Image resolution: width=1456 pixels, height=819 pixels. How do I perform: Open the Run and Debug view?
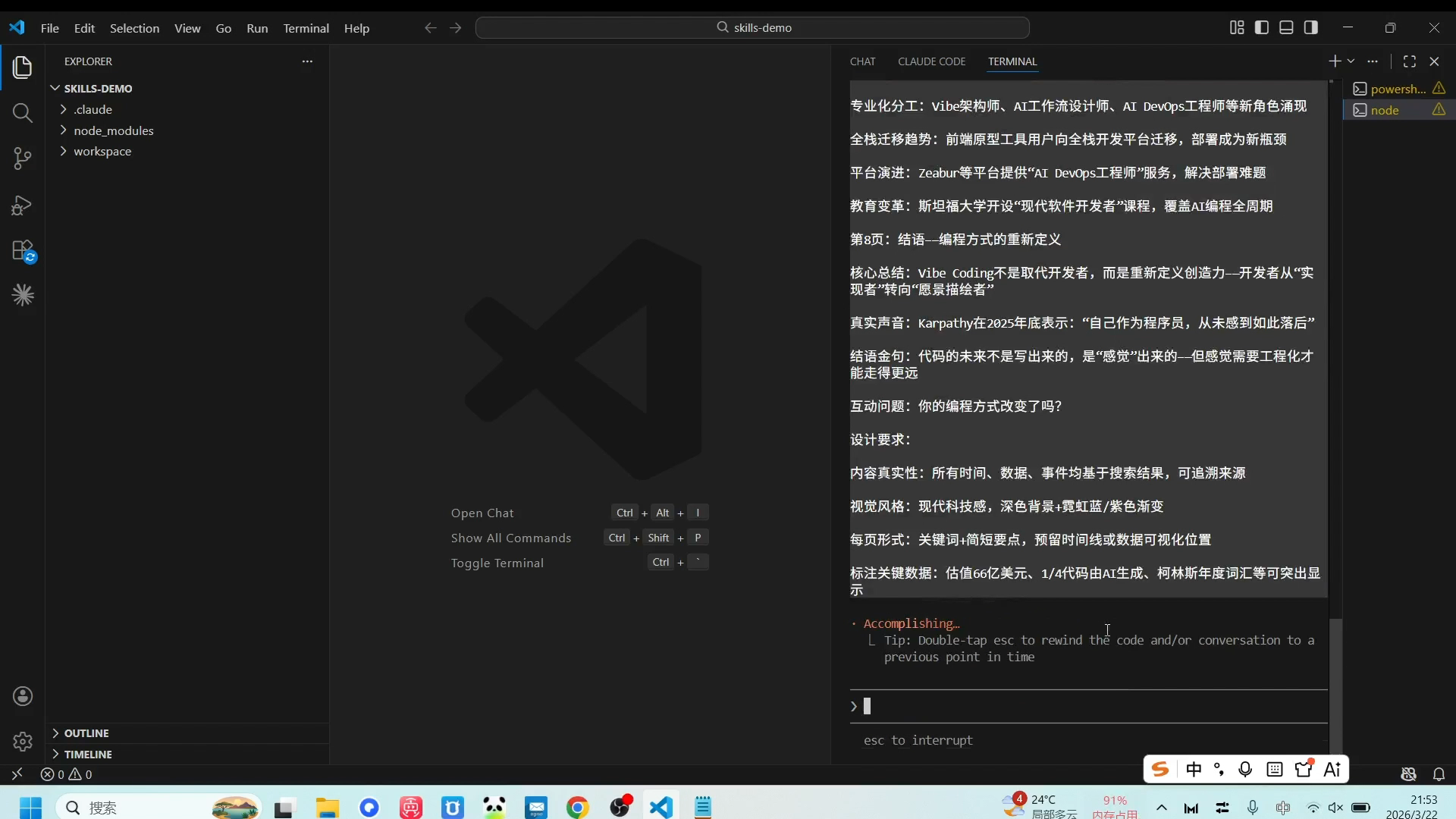pos(23,206)
